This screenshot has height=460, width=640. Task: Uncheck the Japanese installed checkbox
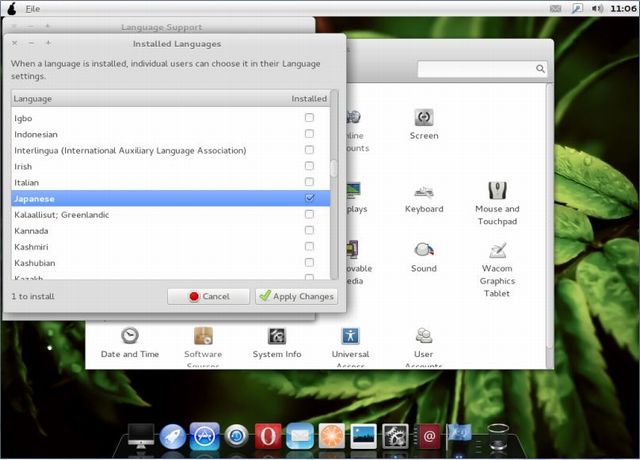tap(309, 198)
